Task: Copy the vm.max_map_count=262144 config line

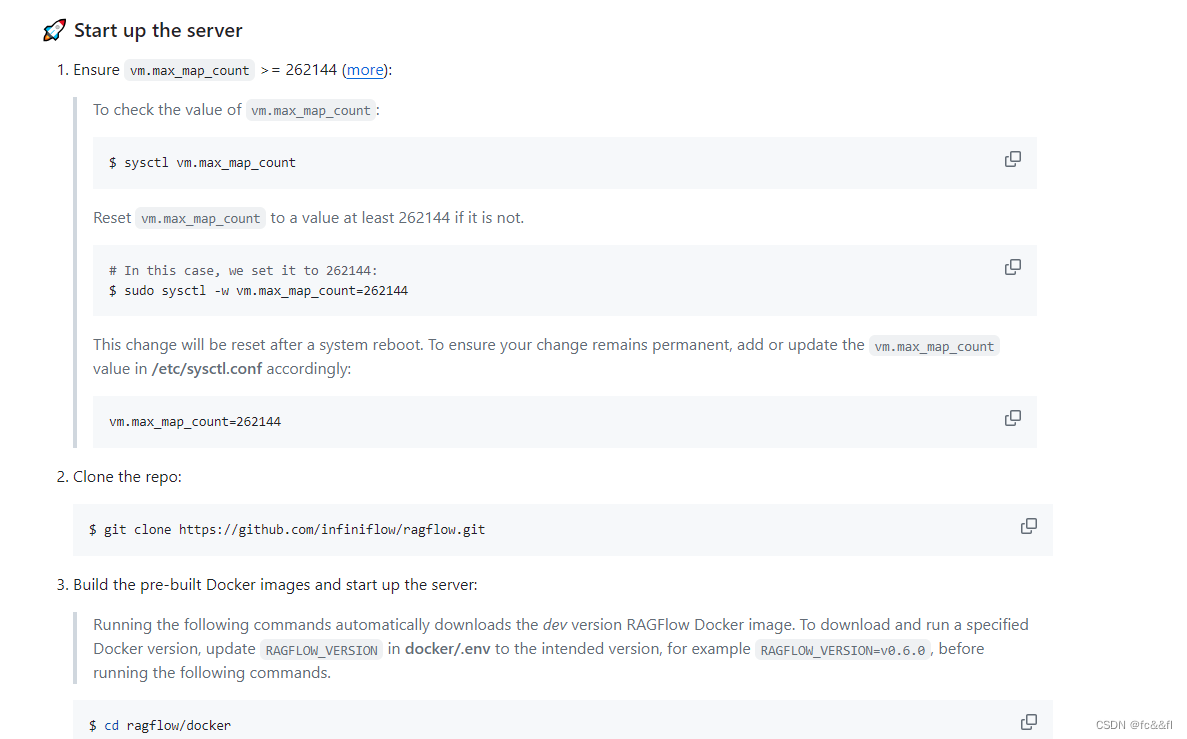Action: (1012, 417)
